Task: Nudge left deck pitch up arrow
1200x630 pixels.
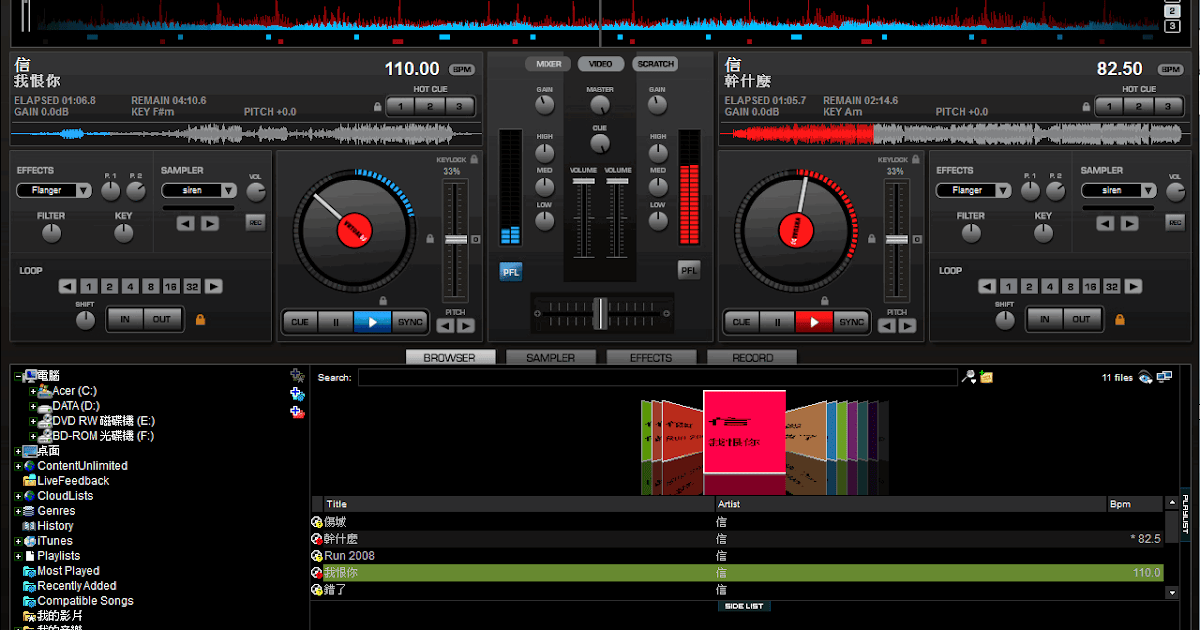Action: tap(465, 326)
